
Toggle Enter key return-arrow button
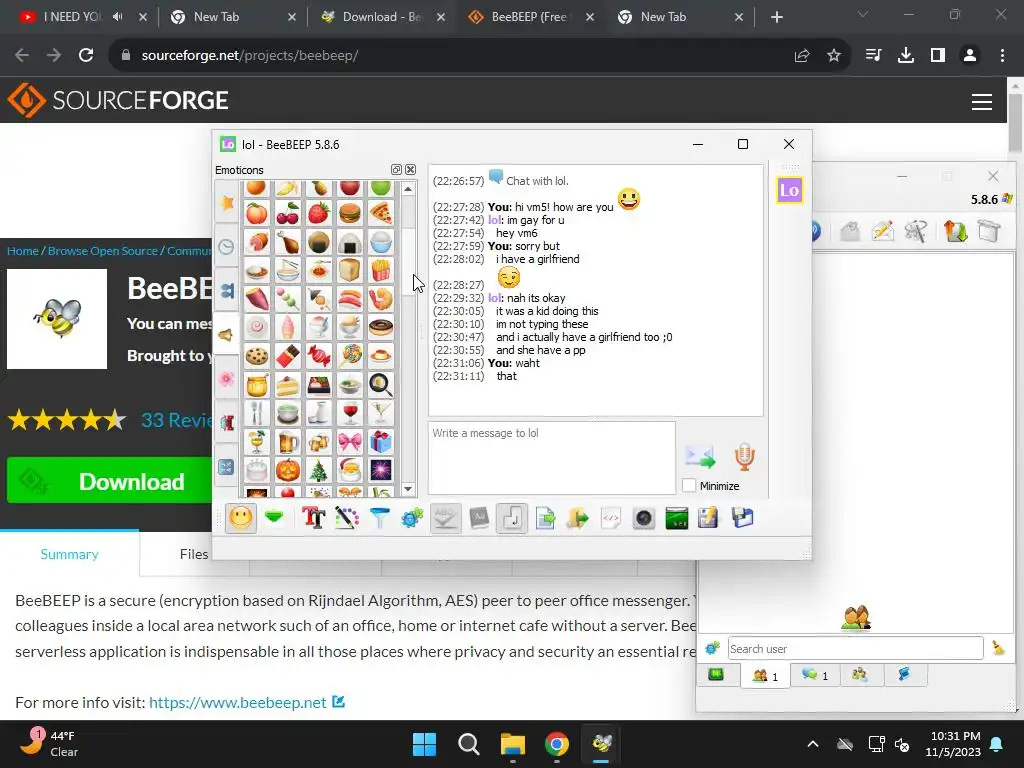point(511,519)
